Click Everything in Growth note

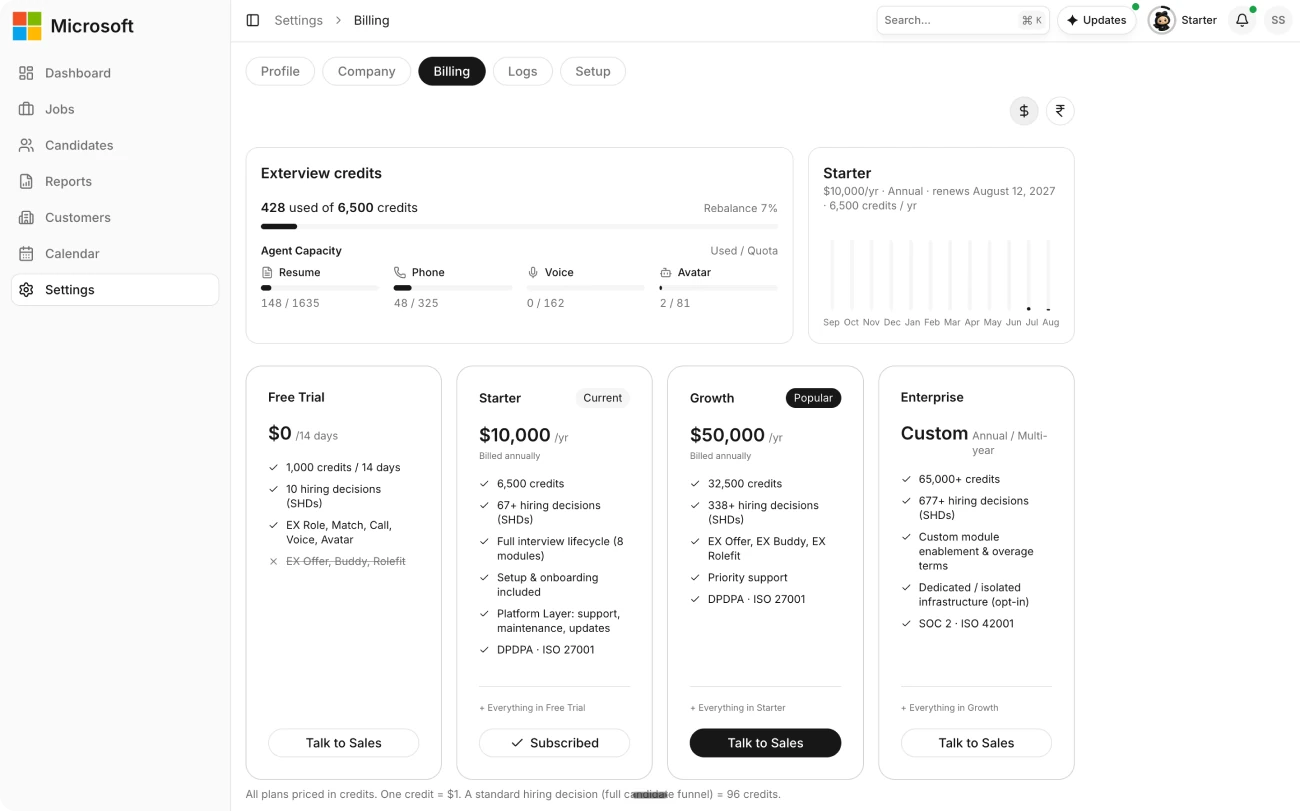tap(950, 708)
